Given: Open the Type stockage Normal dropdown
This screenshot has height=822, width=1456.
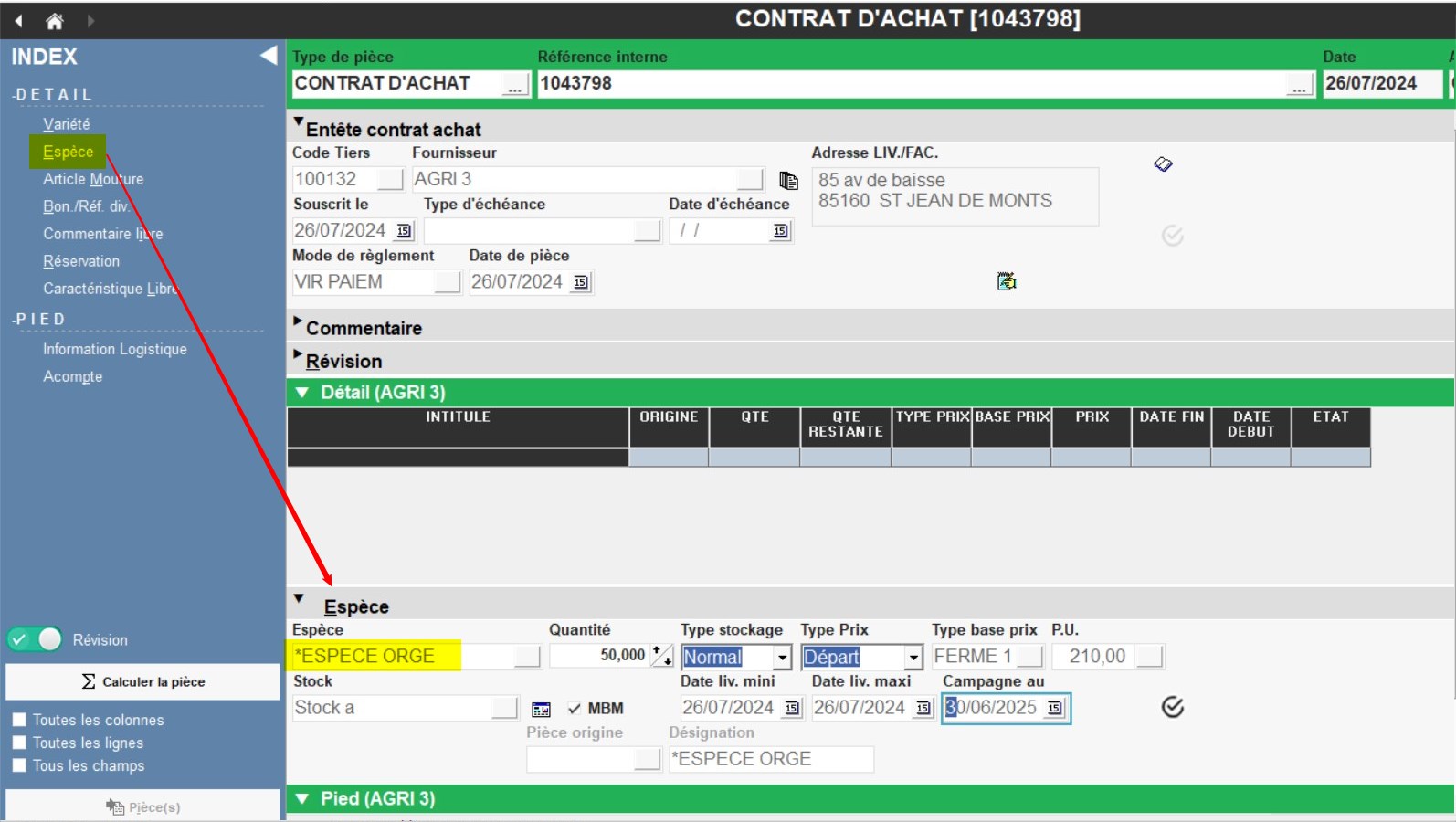Looking at the screenshot, I should pos(782,657).
